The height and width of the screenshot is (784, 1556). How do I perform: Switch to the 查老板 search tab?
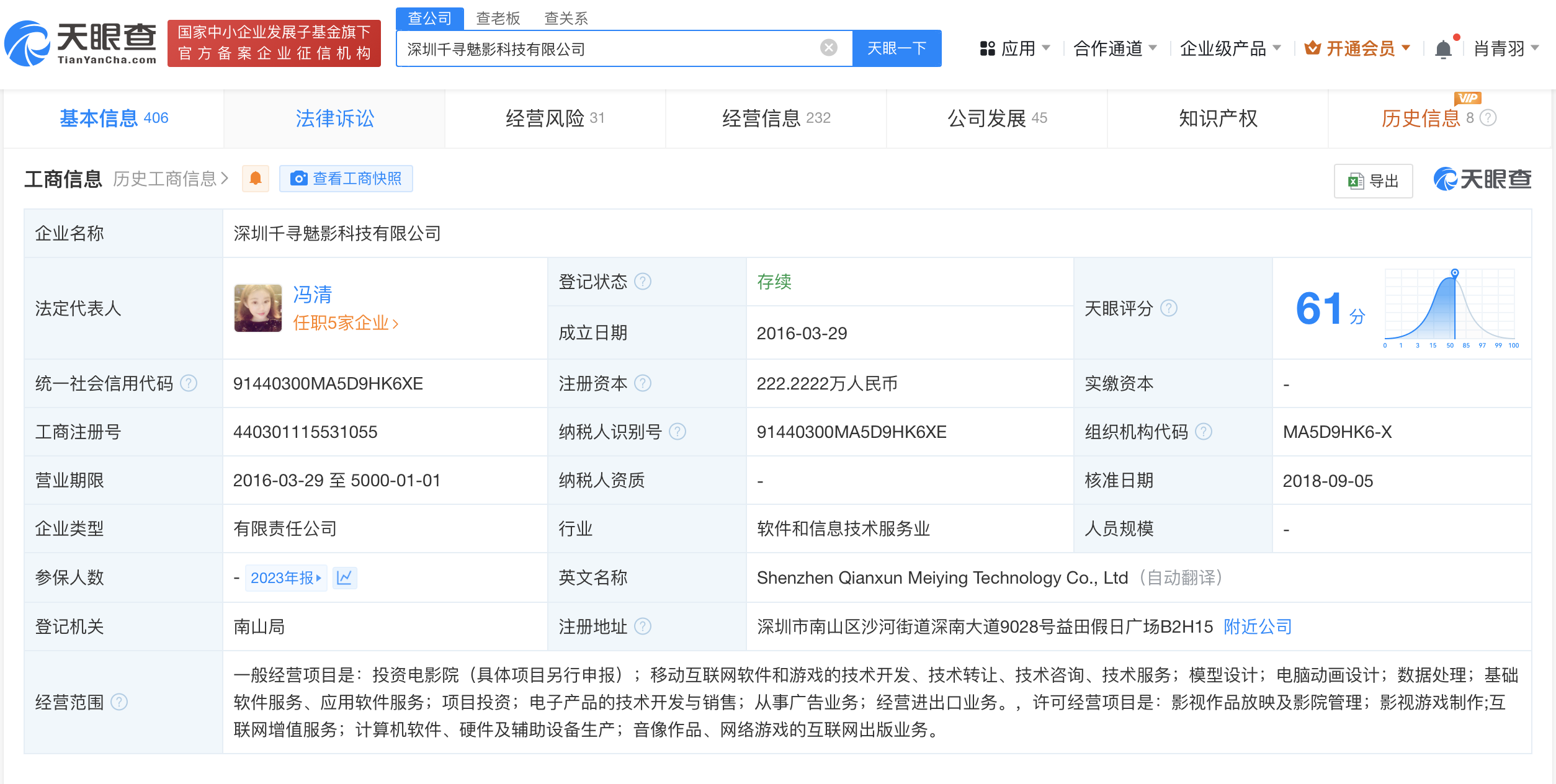498,18
